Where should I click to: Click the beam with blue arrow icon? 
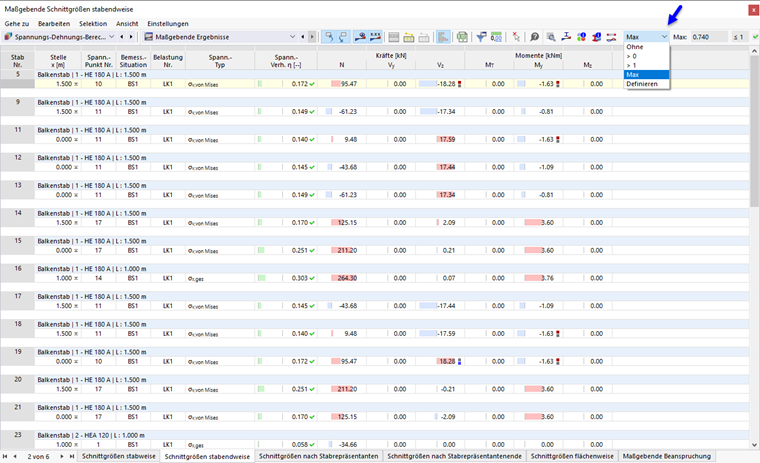pyautogui.click(x=566, y=37)
